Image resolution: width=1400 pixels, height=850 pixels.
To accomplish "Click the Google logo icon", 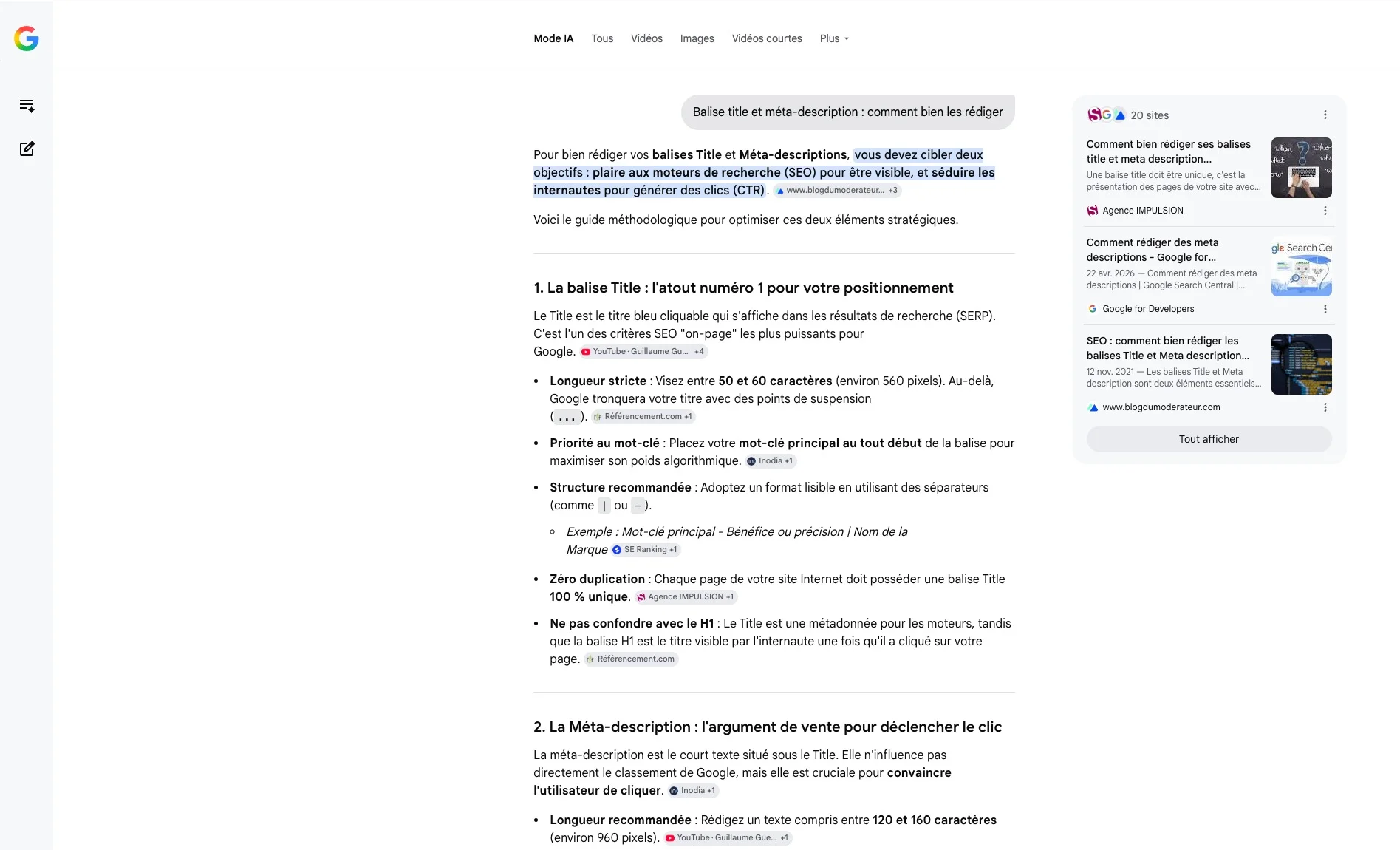I will click(27, 38).
